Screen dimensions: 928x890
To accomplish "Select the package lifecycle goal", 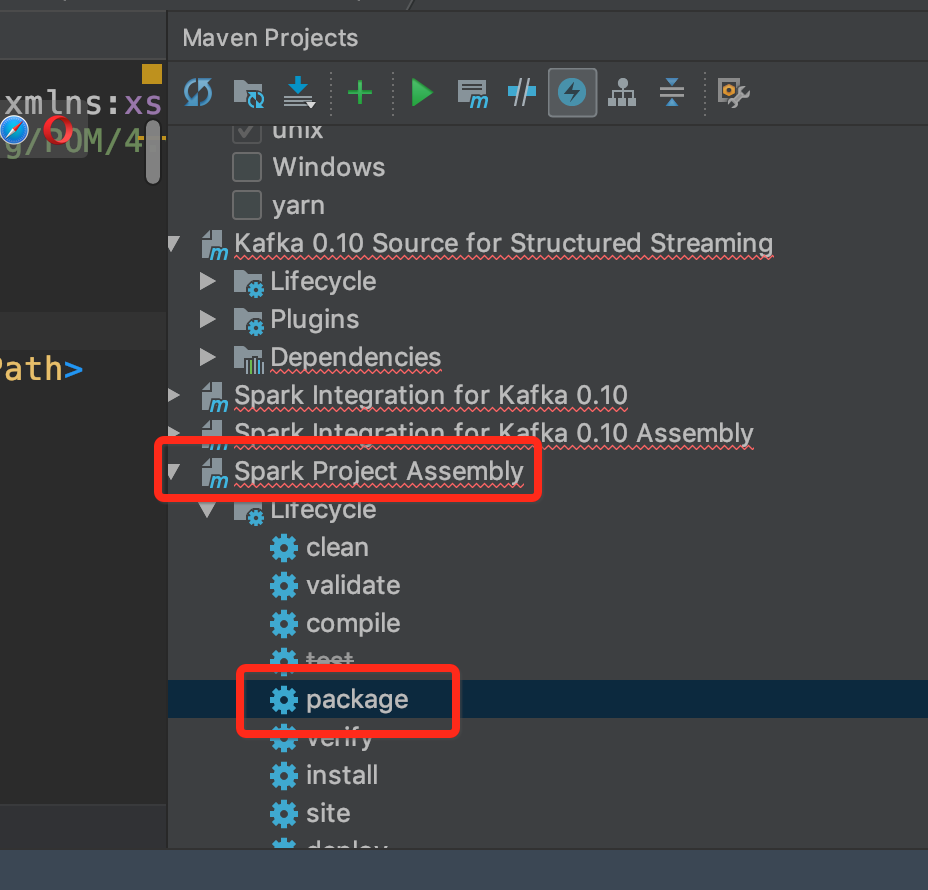I will pos(357,700).
